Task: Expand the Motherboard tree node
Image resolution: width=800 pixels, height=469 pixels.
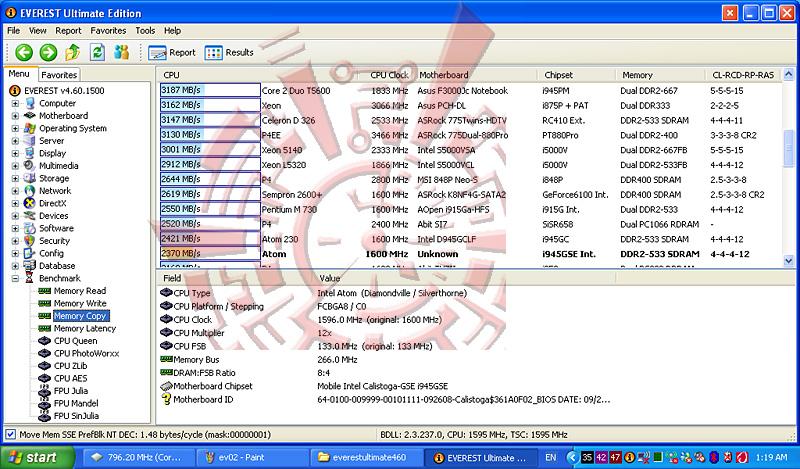Action: [15, 116]
